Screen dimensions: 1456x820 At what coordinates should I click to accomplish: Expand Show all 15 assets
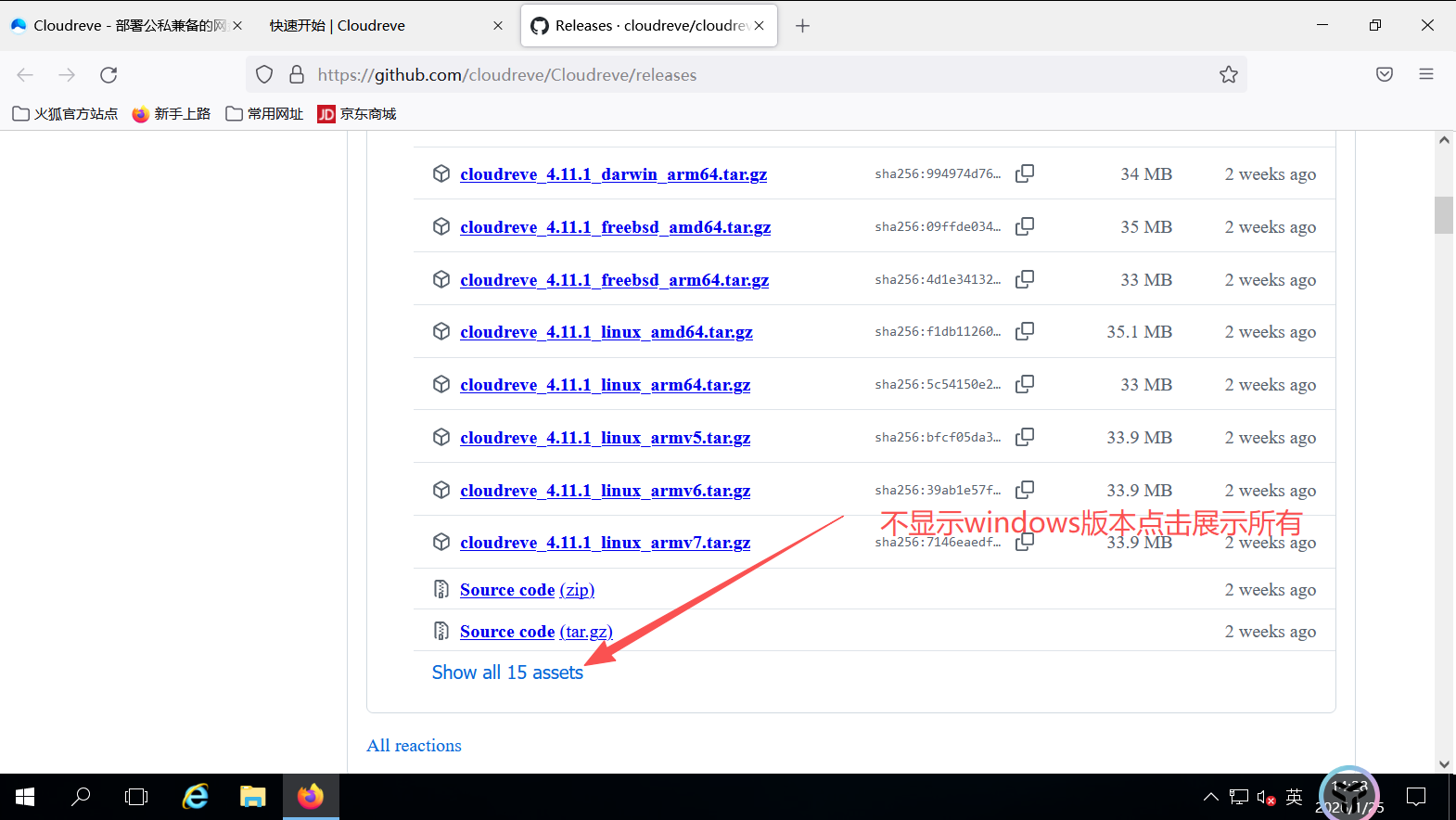pos(507,673)
